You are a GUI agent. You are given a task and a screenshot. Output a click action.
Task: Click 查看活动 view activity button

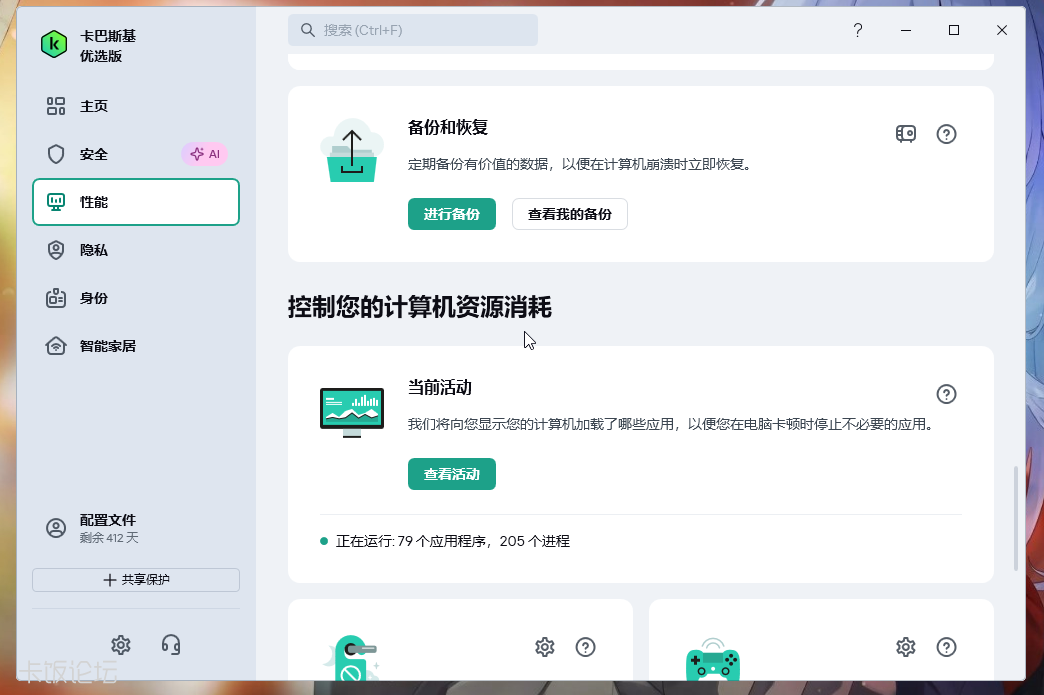[451, 474]
